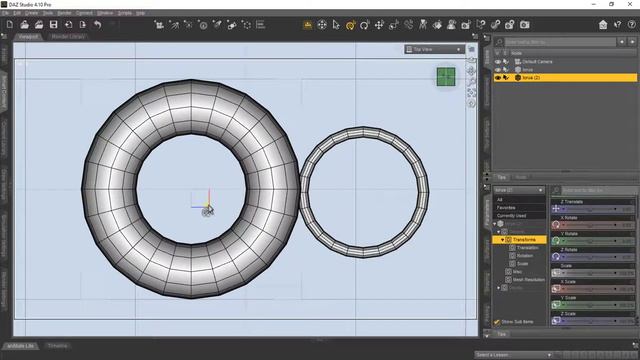Open the torus (2) node dropdown in Parameters
Viewport: 640px width, 360px height.
coord(519,190)
